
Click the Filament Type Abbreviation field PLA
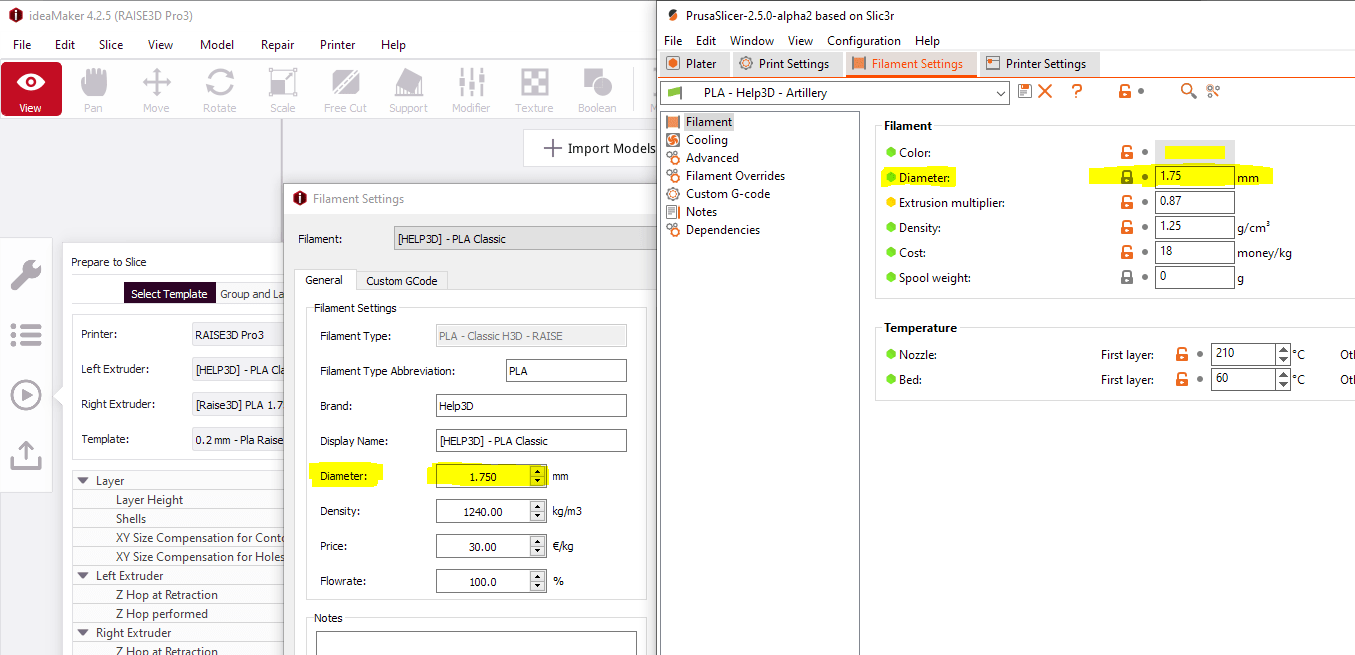566,371
